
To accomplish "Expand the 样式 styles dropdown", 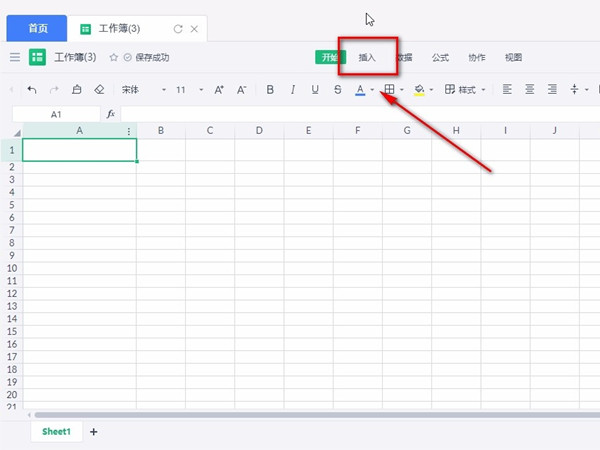I will point(466,90).
